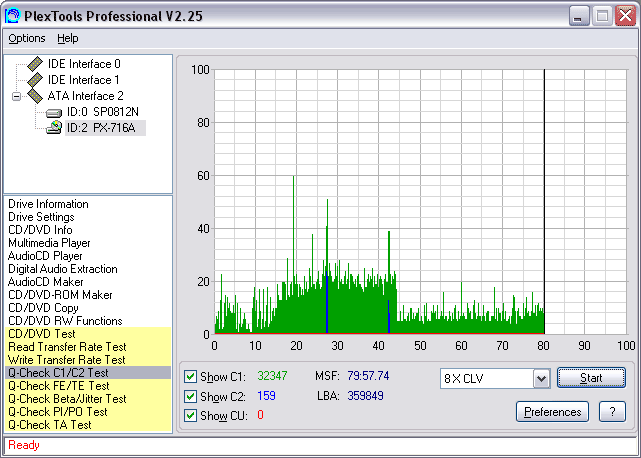Viewport: 641px width, 458px height.
Task: Click the ATA Interface 2 chip icon
Action: [x=35, y=96]
